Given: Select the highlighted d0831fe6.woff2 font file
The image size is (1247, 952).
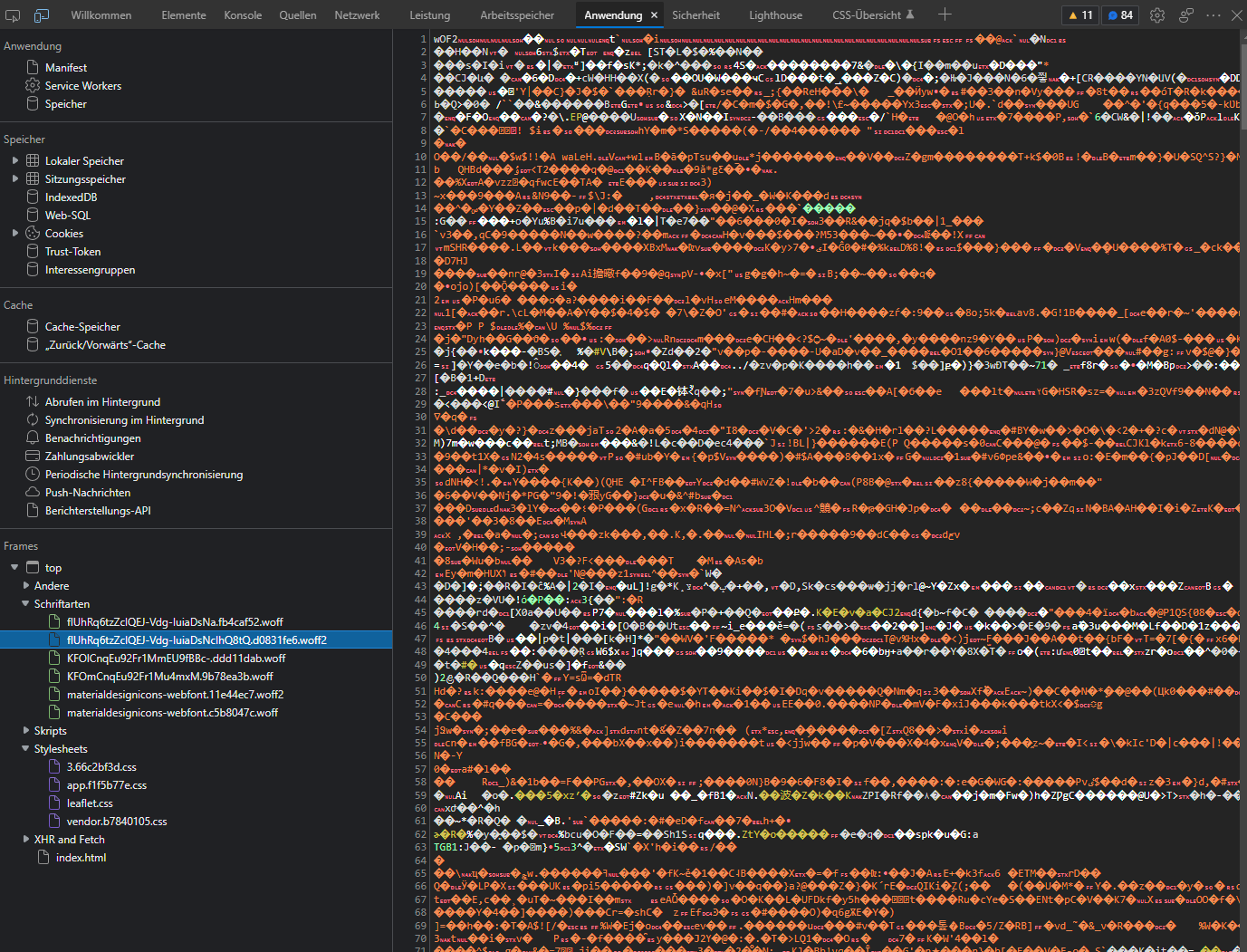Looking at the screenshot, I should [197, 640].
